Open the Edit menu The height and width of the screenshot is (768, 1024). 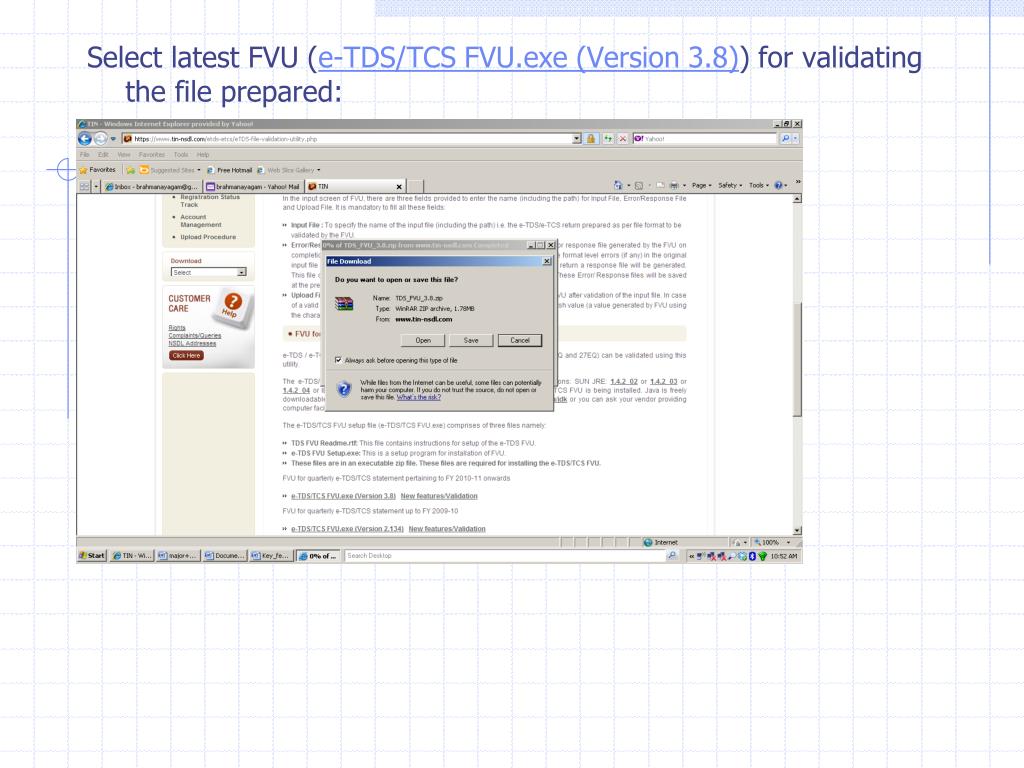(103, 155)
